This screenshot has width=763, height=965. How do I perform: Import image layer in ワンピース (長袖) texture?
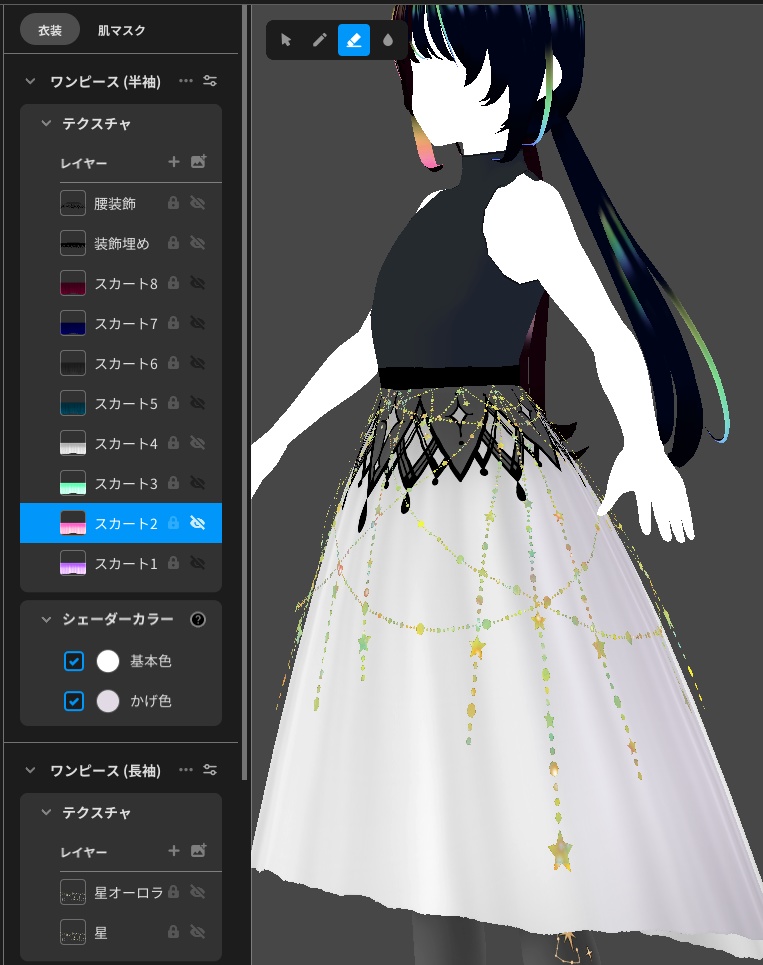pyautogui.click(x=198, y=851)
